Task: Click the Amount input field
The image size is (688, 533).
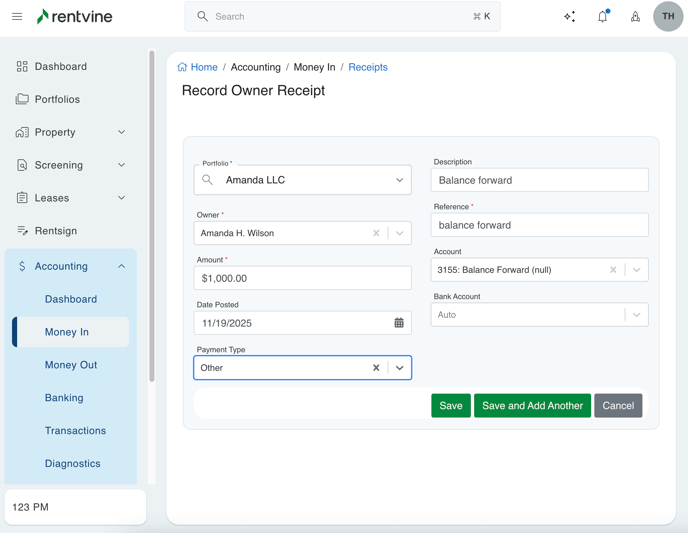Action: (x=302, y=278)
